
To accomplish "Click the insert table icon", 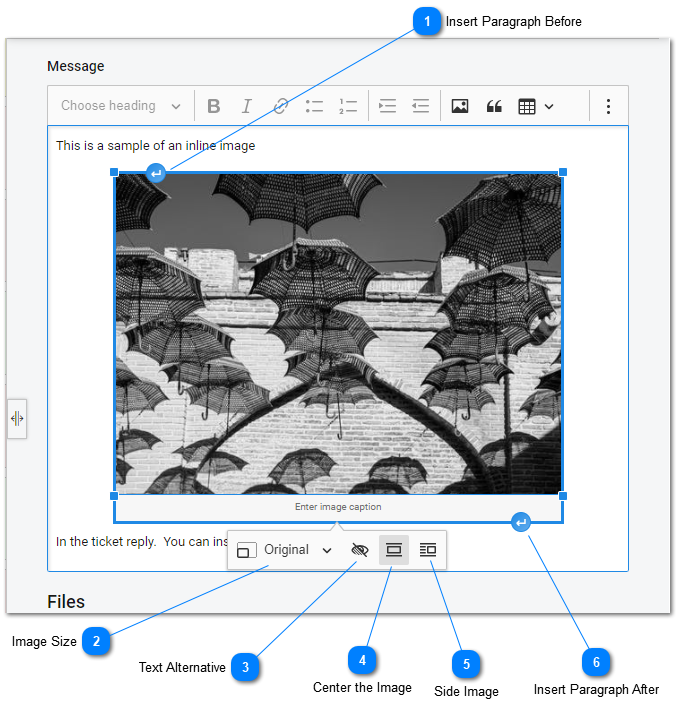I will [x=527, y=107].
